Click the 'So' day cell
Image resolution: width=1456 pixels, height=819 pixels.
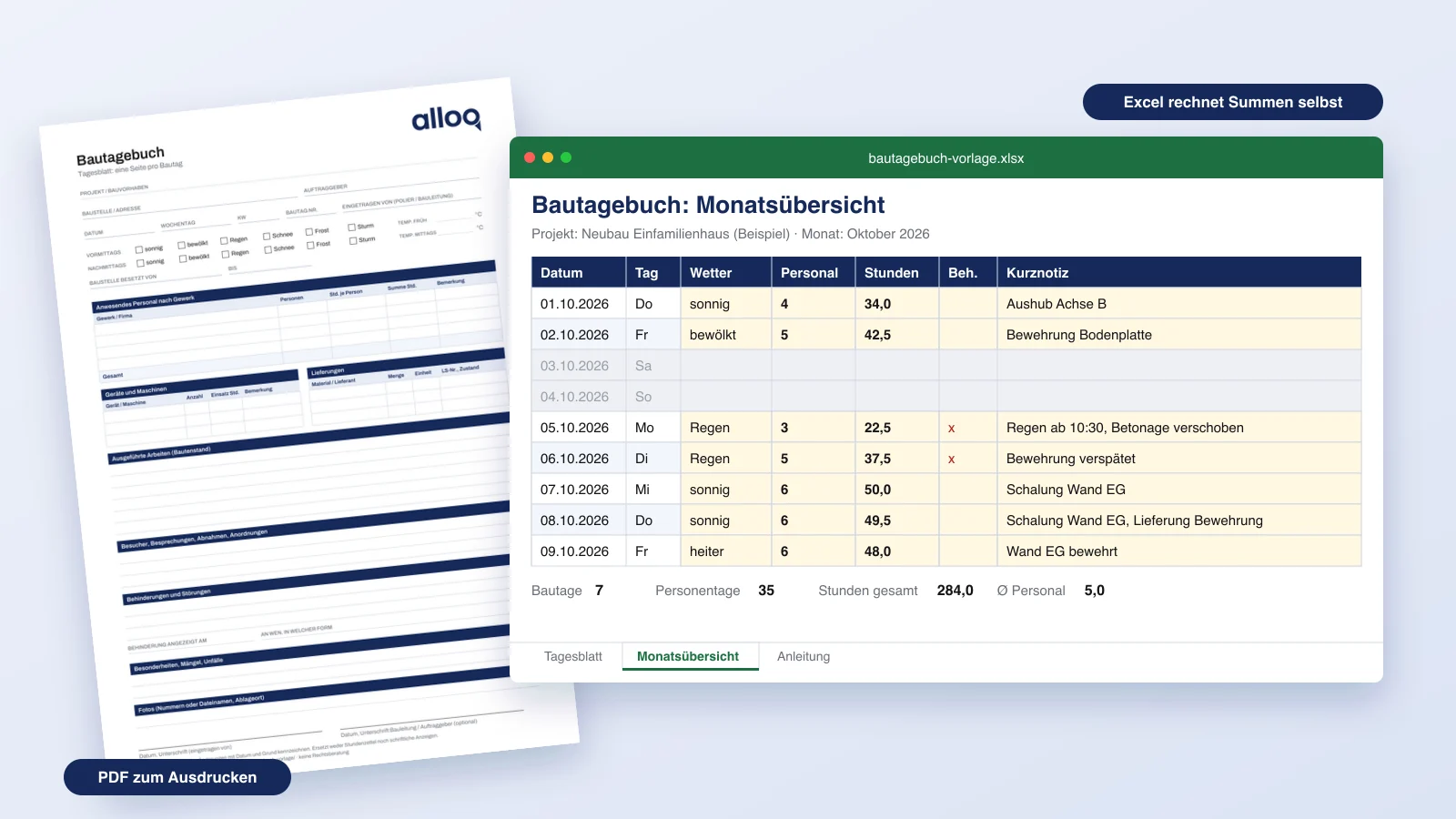point(652,397)
